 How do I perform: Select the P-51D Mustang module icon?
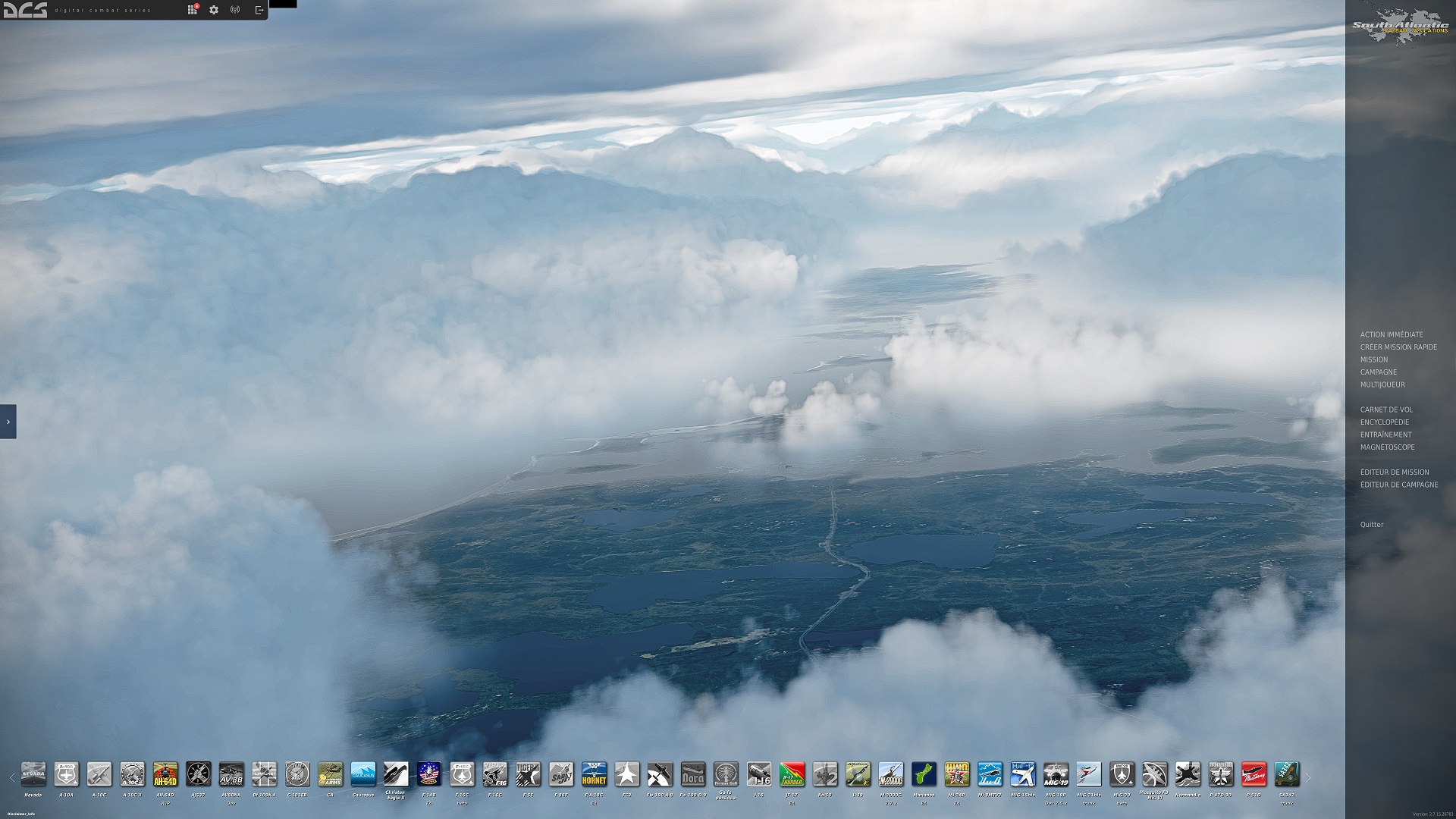coord(1254,774)
